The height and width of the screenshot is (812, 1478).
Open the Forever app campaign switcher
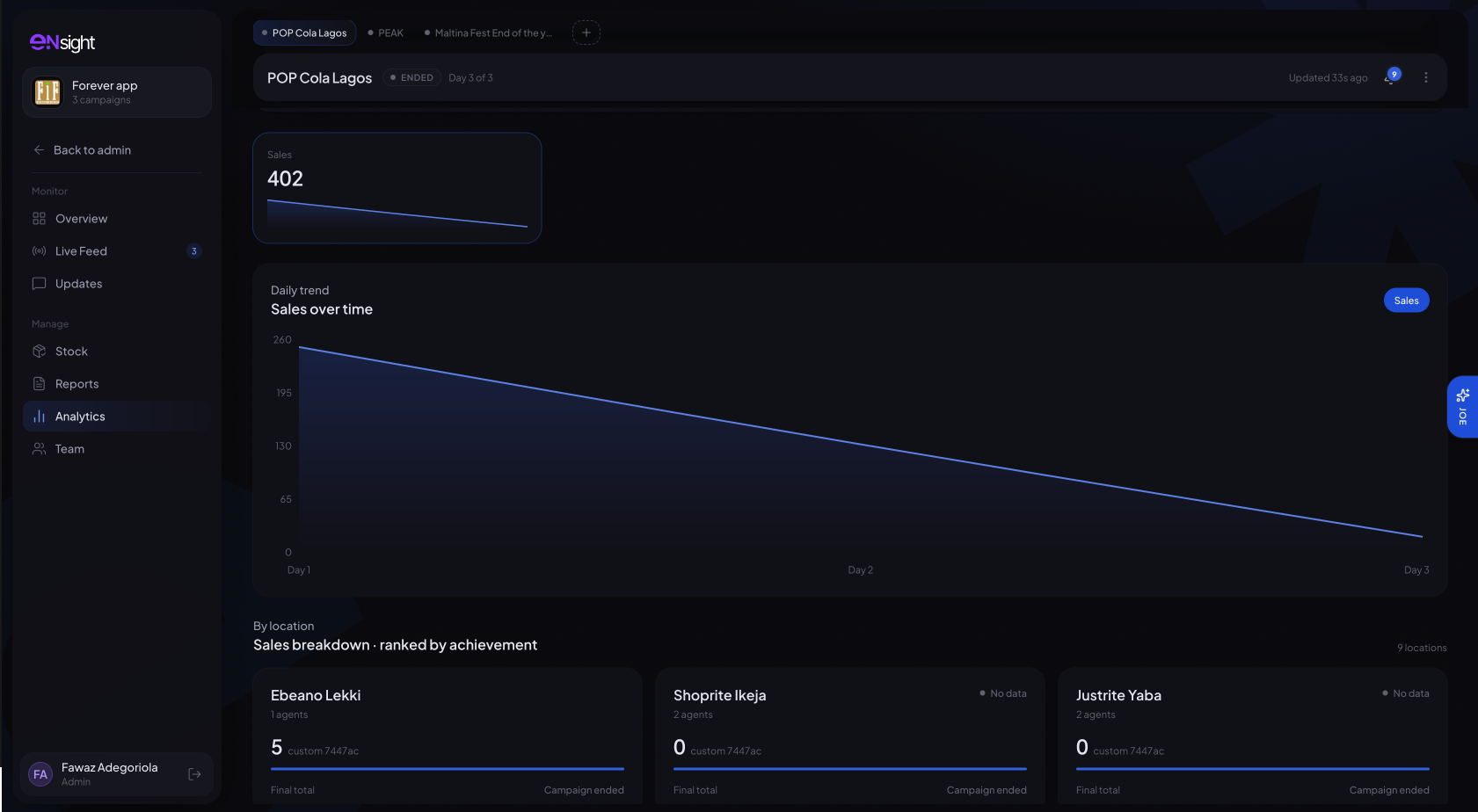(117, 91)
